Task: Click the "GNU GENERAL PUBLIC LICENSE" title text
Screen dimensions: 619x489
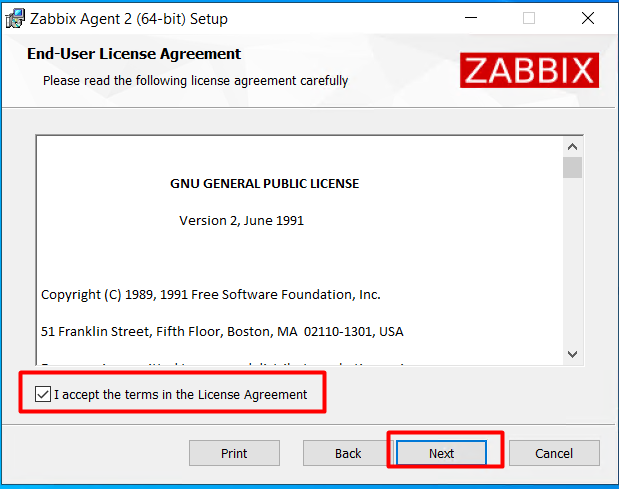Action: pos(265,184)
